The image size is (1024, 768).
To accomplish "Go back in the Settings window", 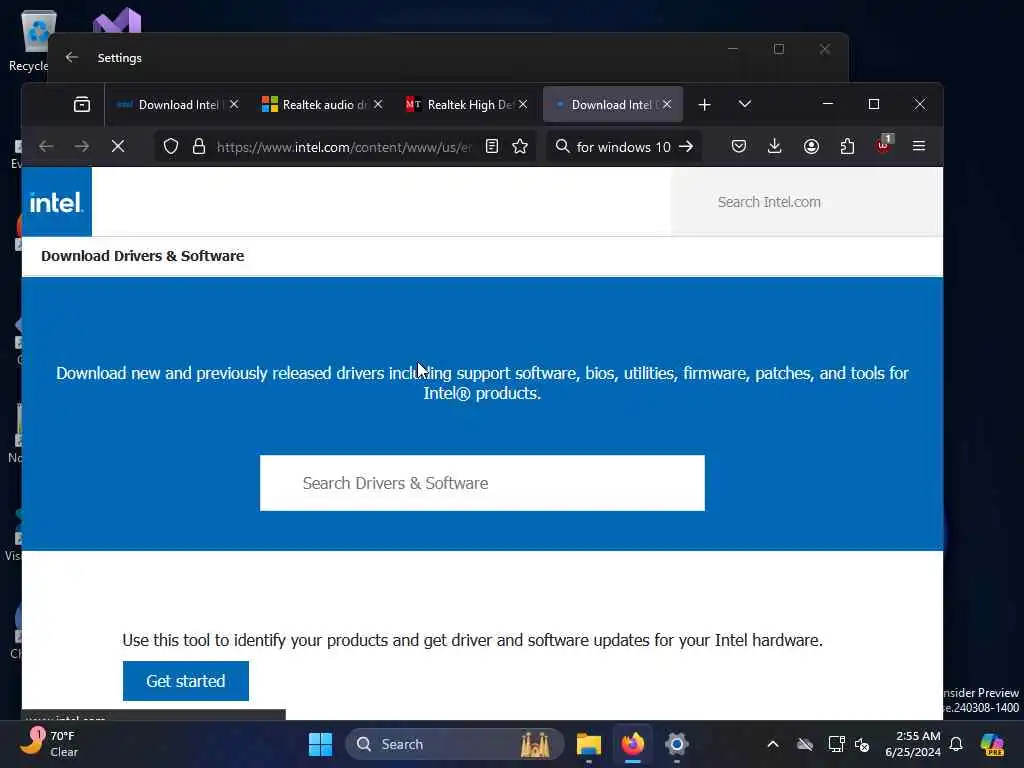I will 72,57.
